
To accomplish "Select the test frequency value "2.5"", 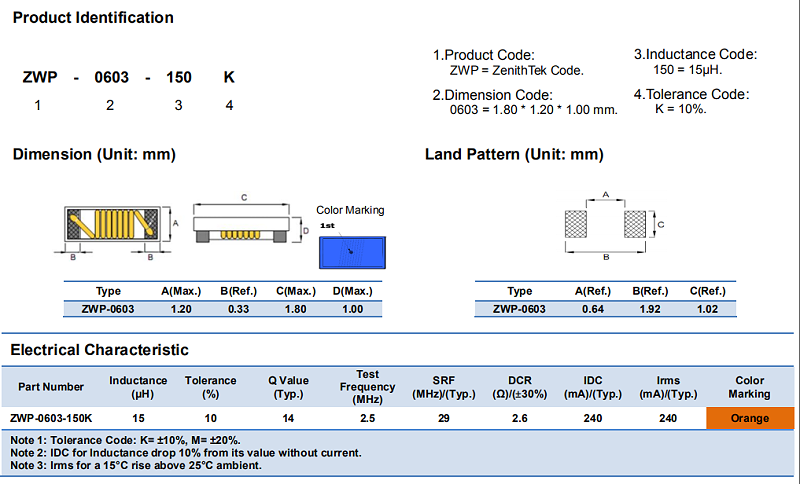I will 367,419.
